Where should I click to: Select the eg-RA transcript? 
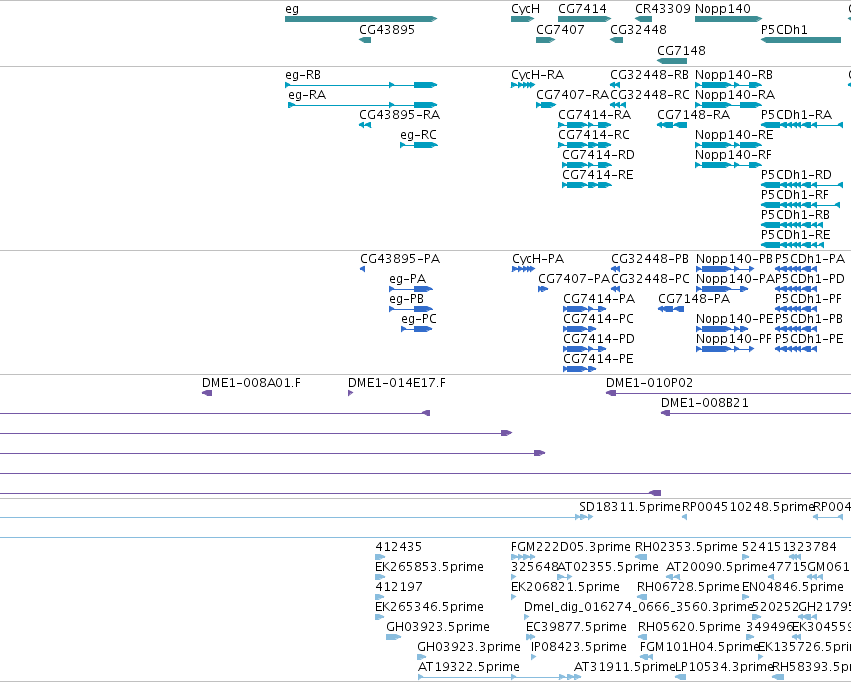click(x=363, y=105)
